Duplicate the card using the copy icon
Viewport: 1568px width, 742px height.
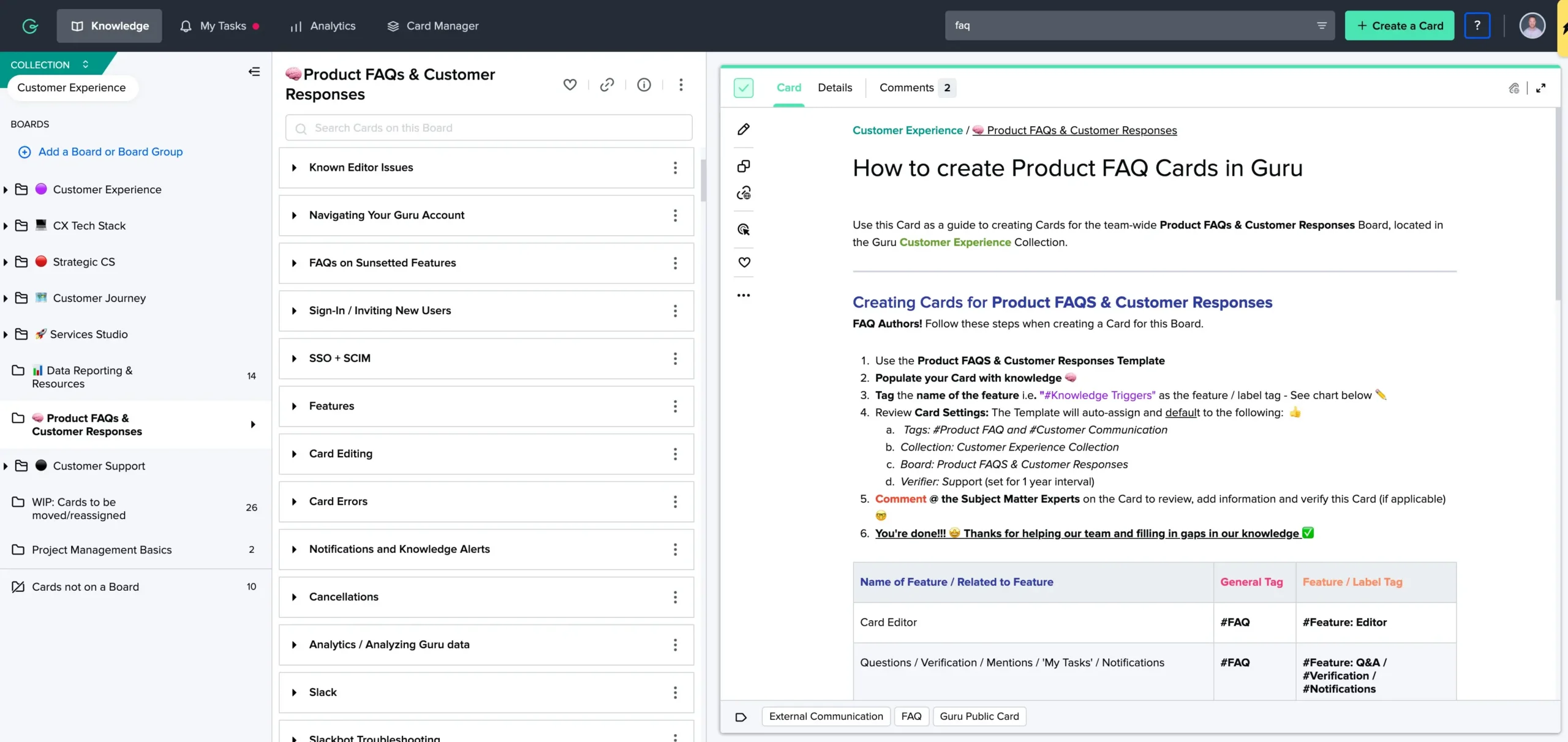(743, 165)
